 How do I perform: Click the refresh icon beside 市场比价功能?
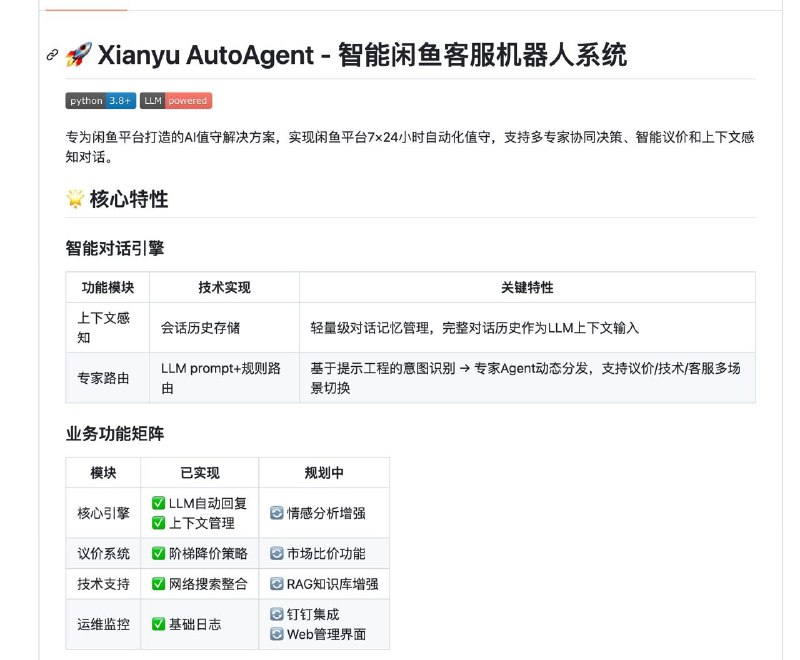[x=277, y=553]
